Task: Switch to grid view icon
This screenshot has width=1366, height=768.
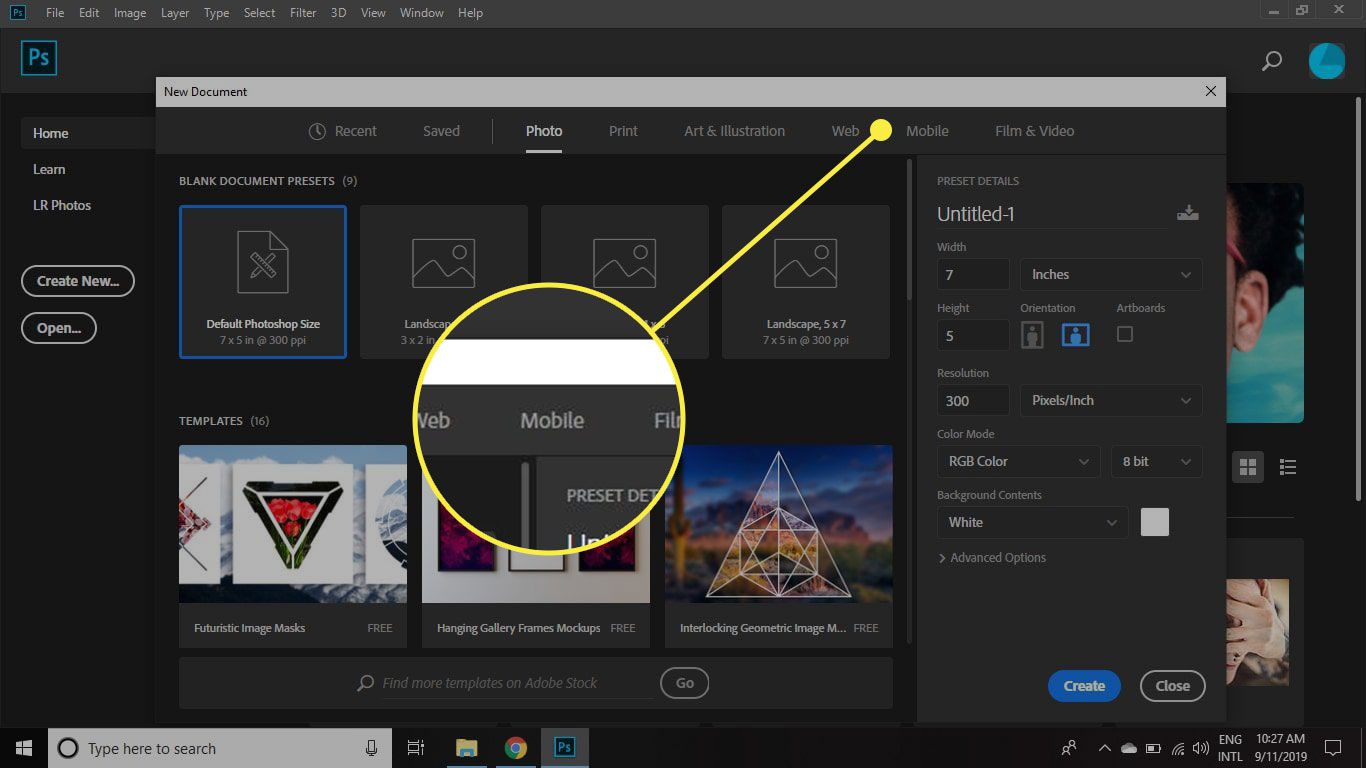Action: point(1247,466)
